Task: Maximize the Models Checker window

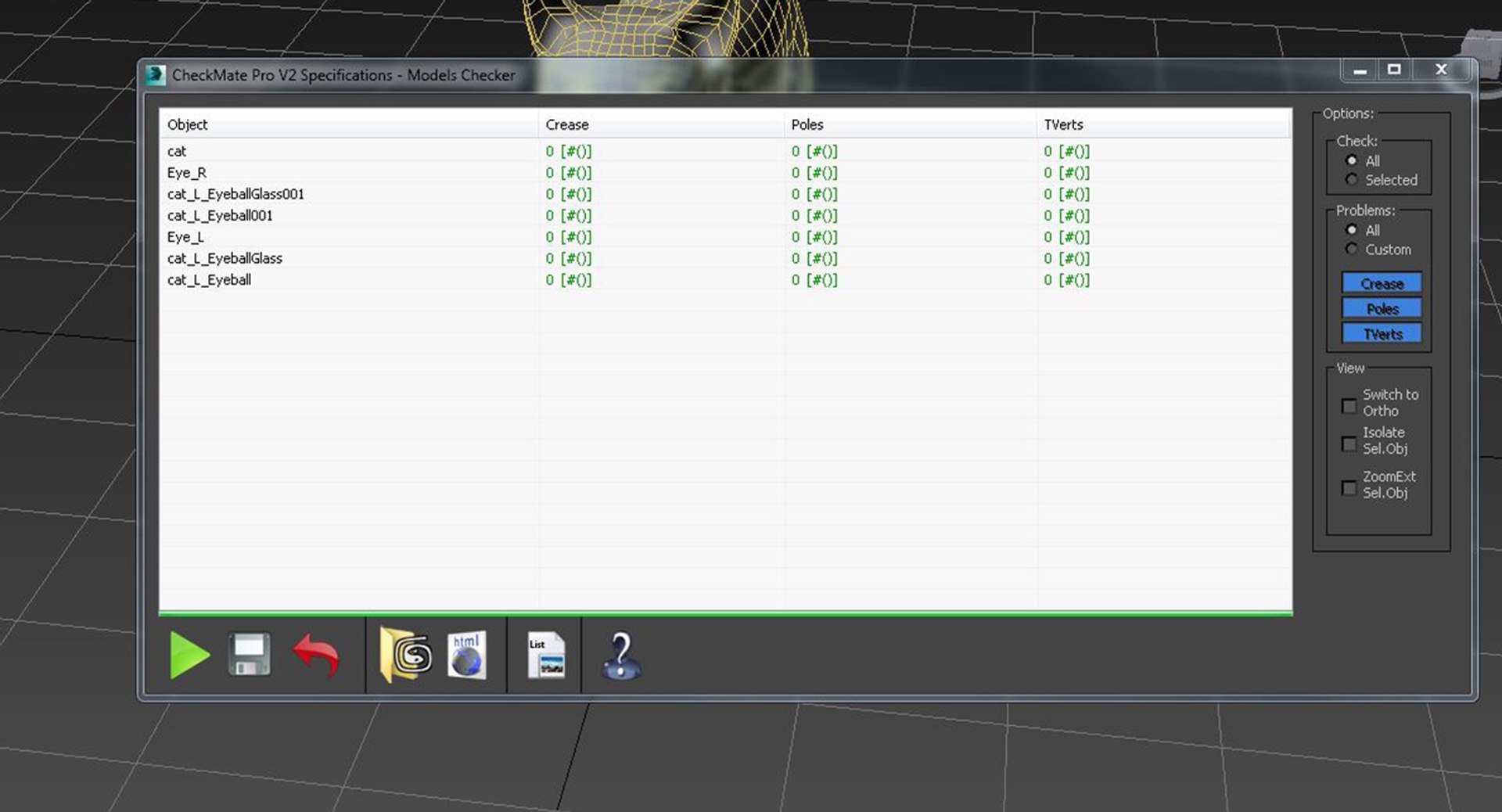Action: tap(1394, 70)
